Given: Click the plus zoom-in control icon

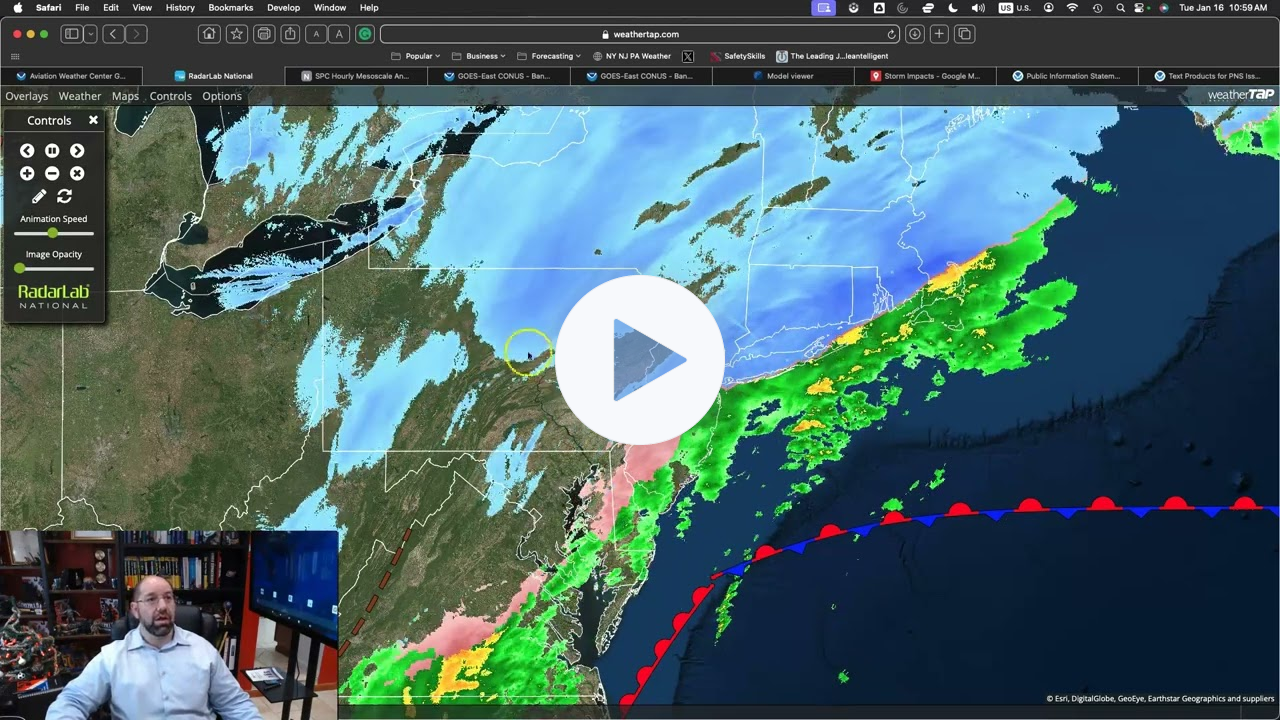Looking at the screenshot, I should (x=27, y=174).
